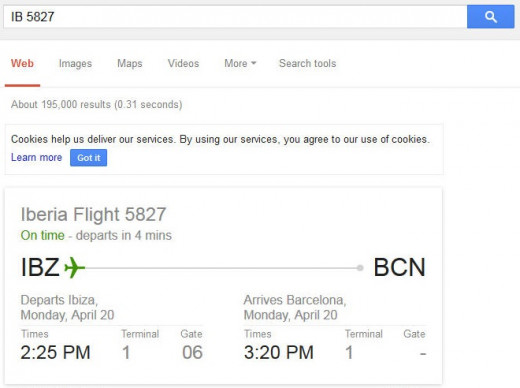Focus the search box containing IB 5827
520x388 pixels.
click(x=235, y=17)
